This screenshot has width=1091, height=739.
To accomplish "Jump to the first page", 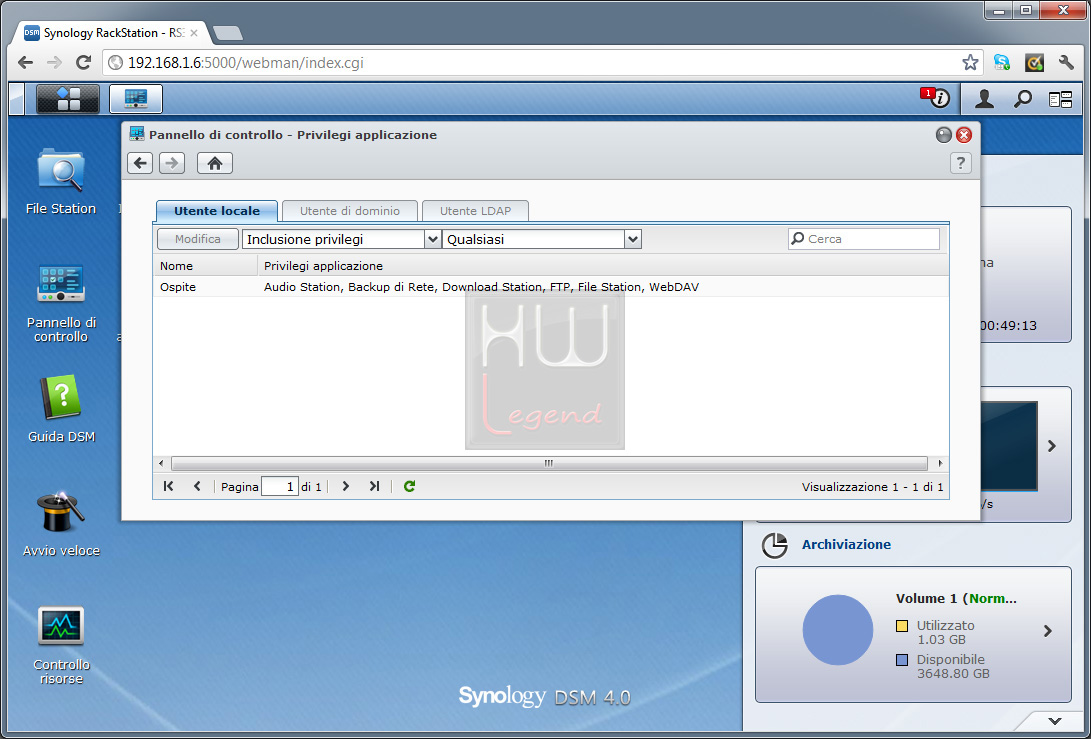I will (168, 486).
